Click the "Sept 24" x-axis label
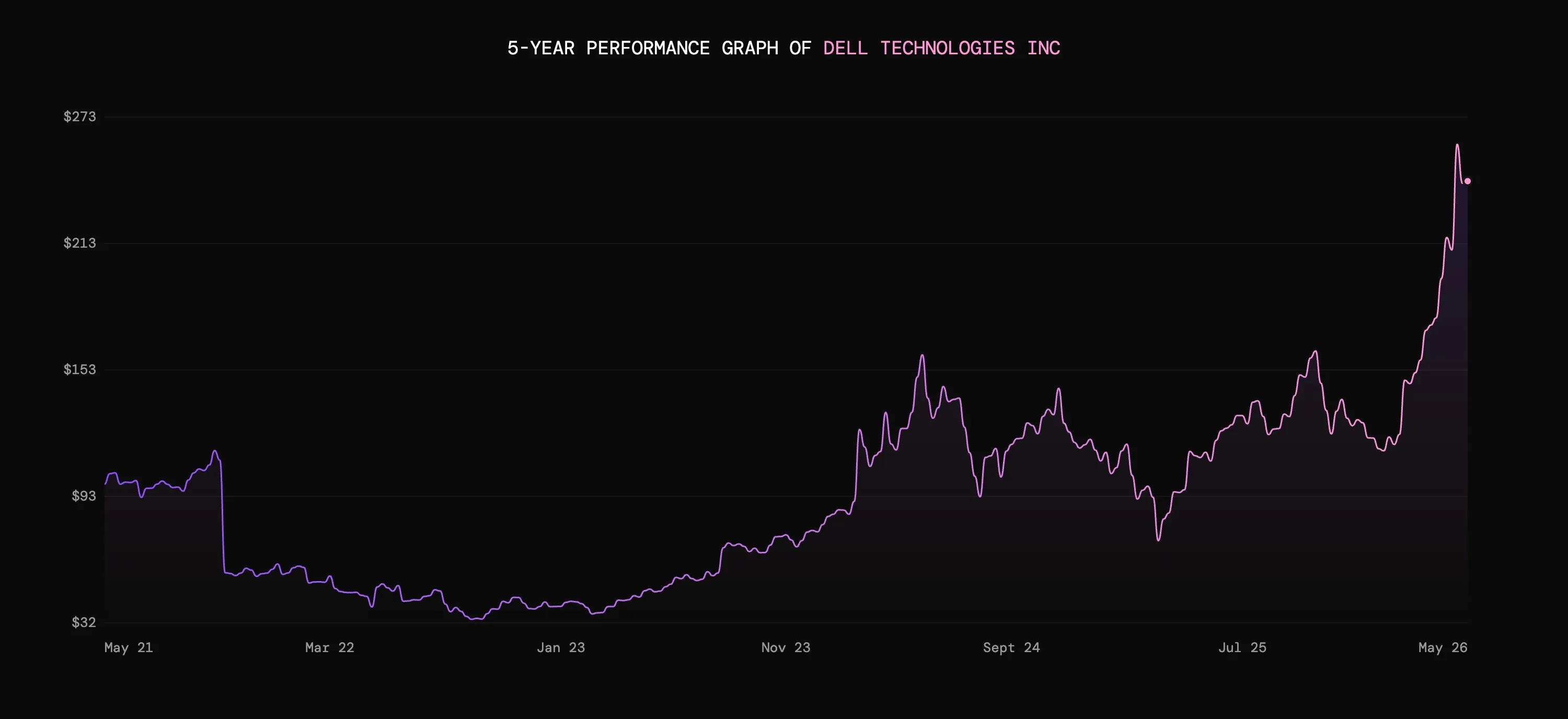This screenshot has height=719, width=1568. (1011, 647)
